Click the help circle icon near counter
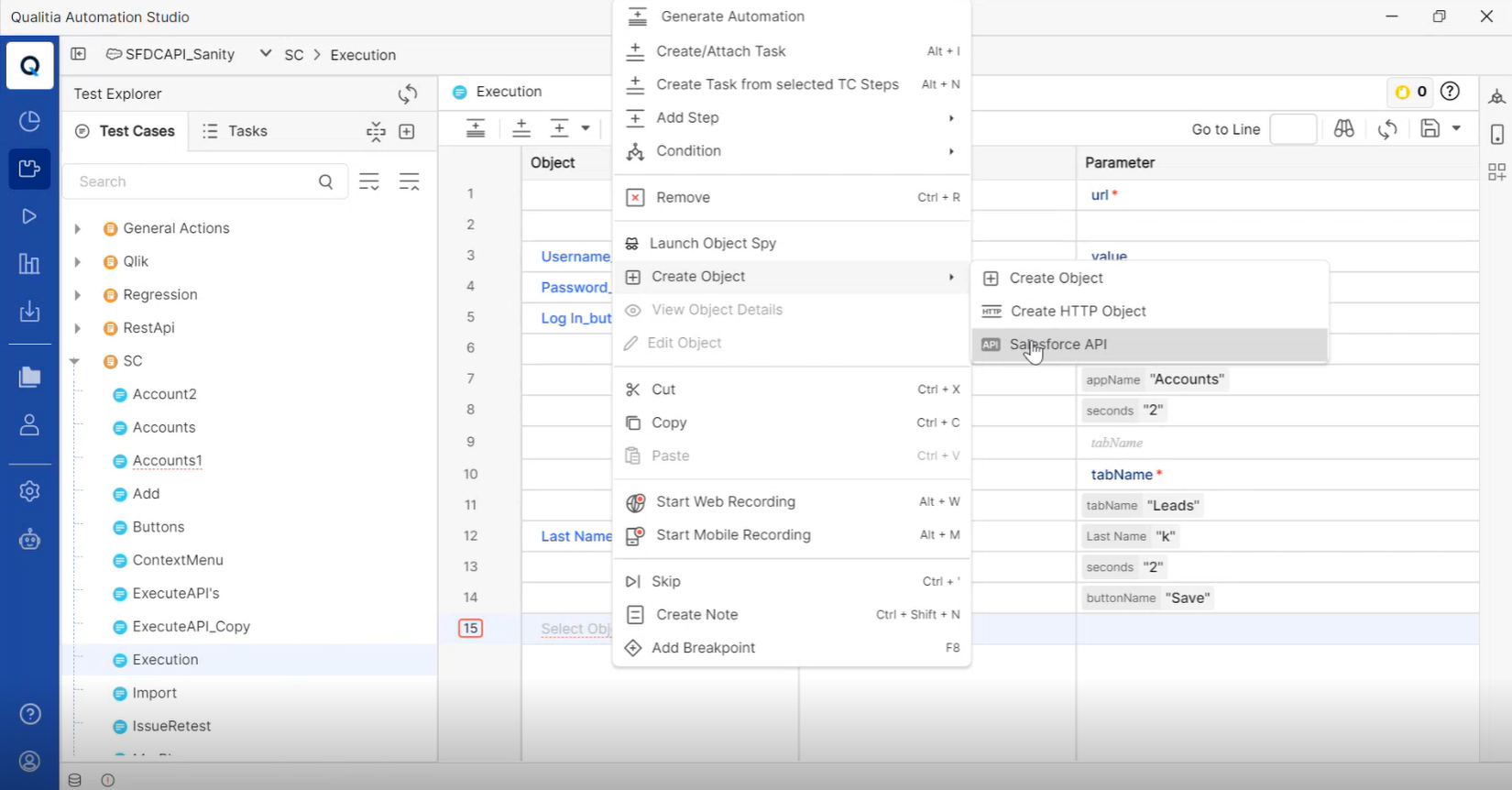This screenshot has width=1512, height=790. tap(1450, 91)
